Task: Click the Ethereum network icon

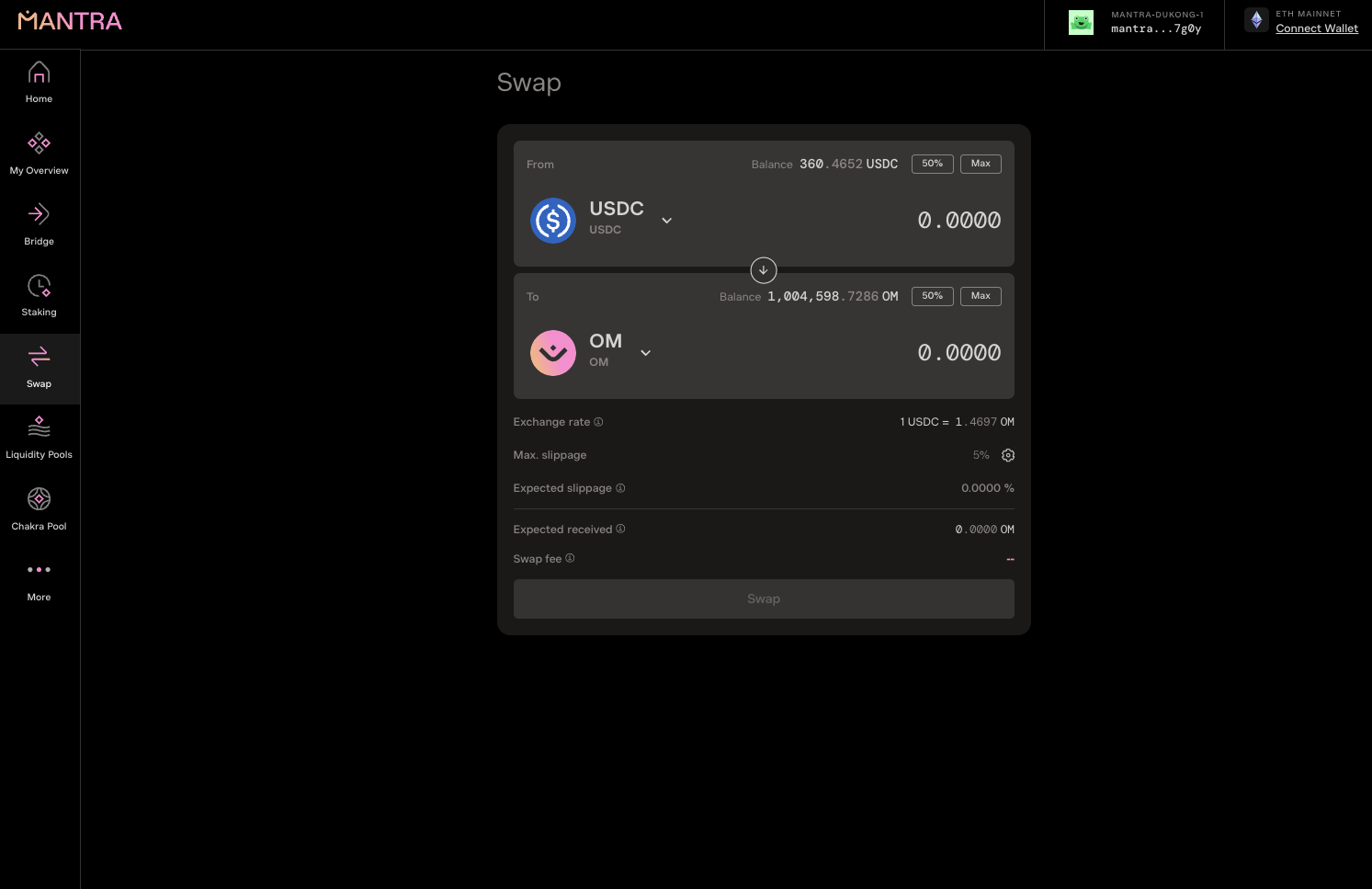Action: [x=1256, y=20]
